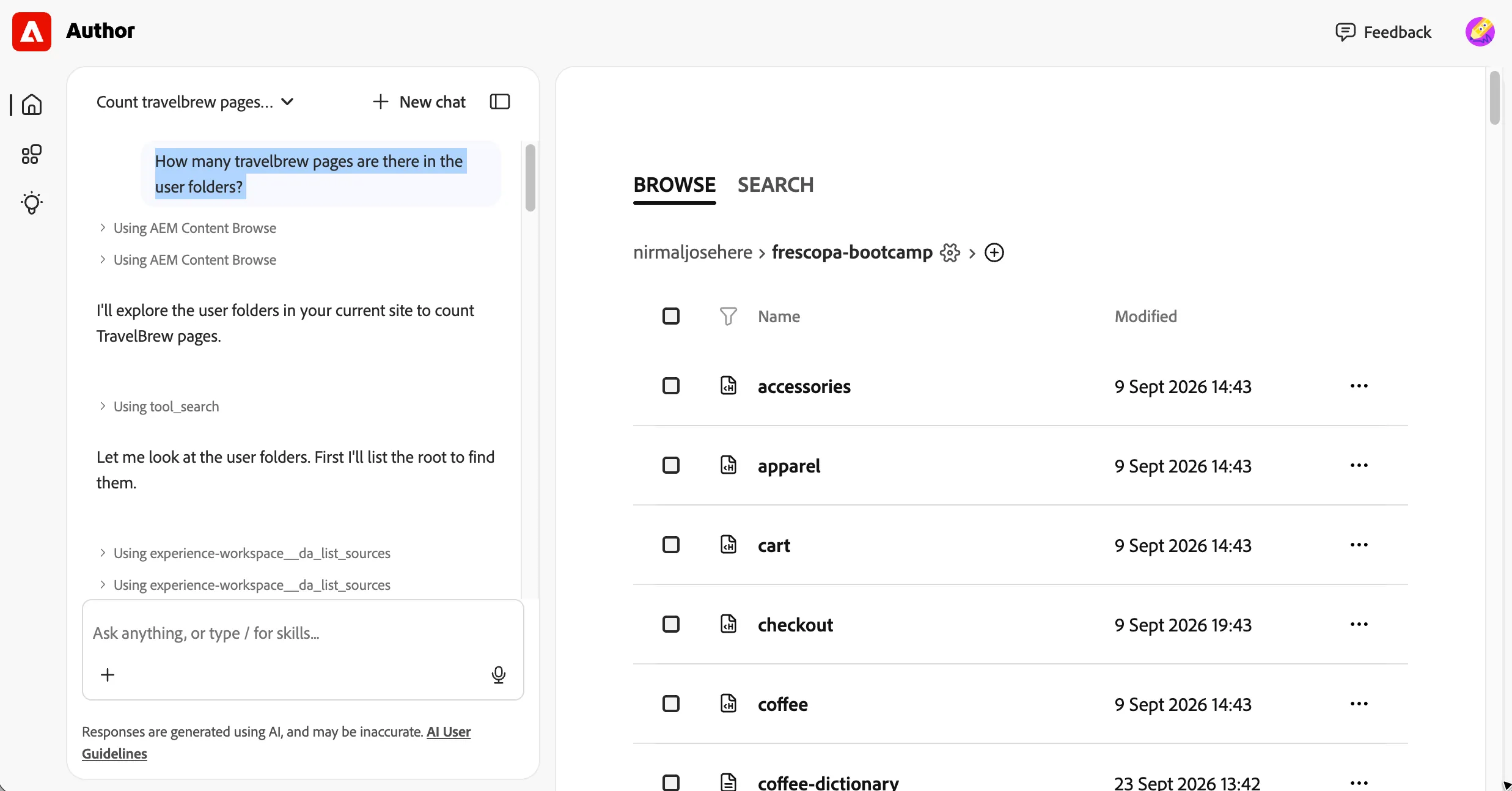Tick the select-all checkbox in header
The image size is (1512, 791).
(671, 316)
